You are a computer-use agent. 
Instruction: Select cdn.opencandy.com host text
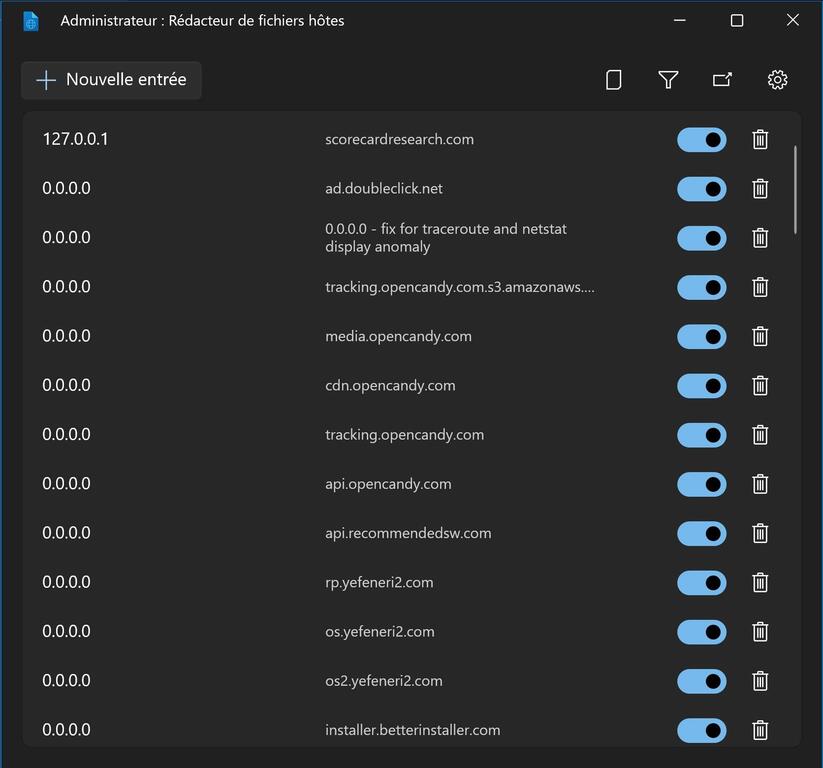(x=390, y=385)
